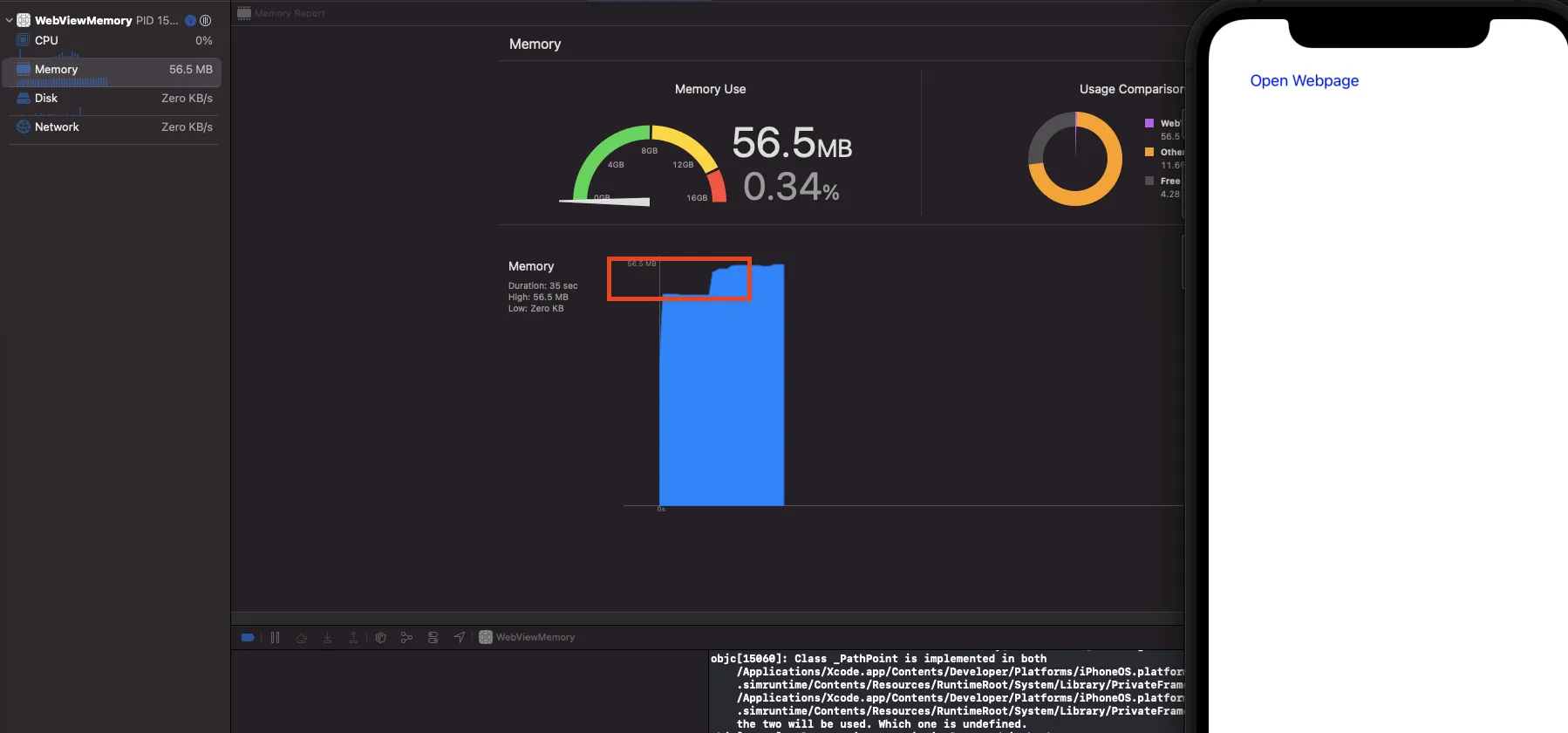Collapse the WebViewMemory process tree

click(x=9, y=20)
